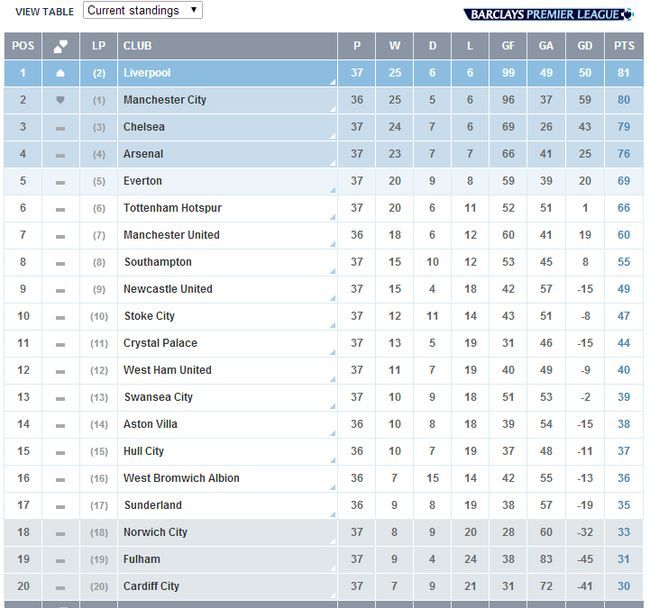The height and width of the screenshot is (608, 650).
Task: Open the Arsenal club link
Action: pos(143,154)
